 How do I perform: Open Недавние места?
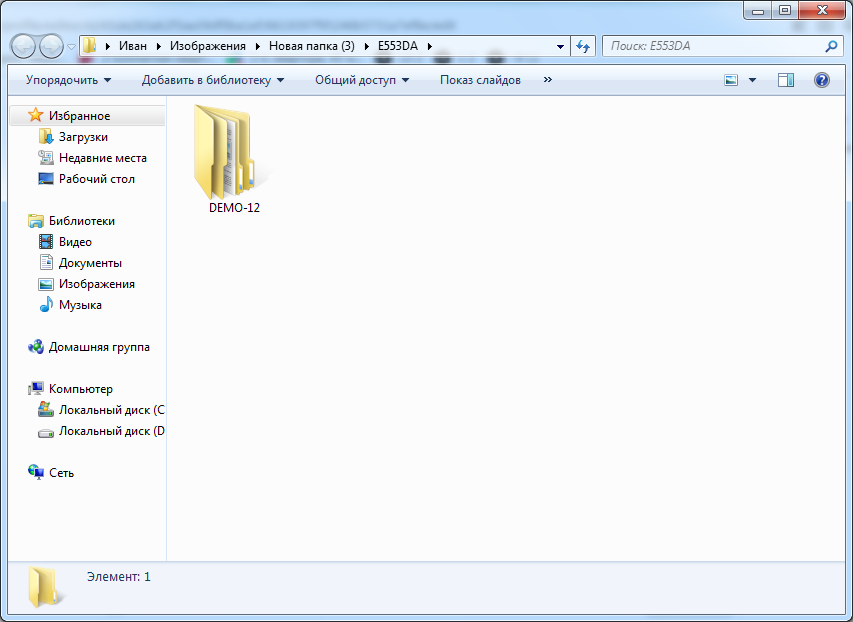tap(103, 158)
